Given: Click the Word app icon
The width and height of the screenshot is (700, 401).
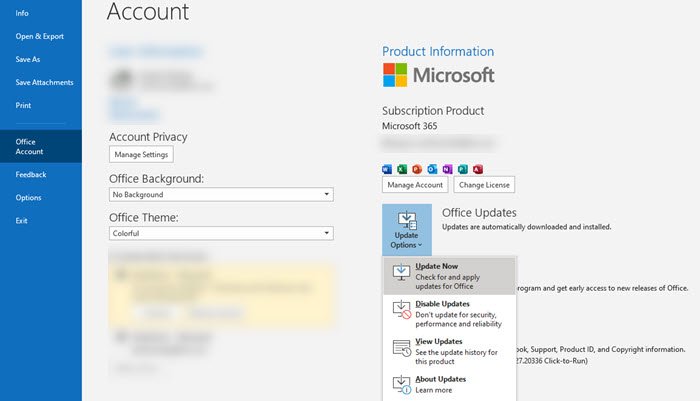Looking at the screenshot, I should [x=387, y=169].
